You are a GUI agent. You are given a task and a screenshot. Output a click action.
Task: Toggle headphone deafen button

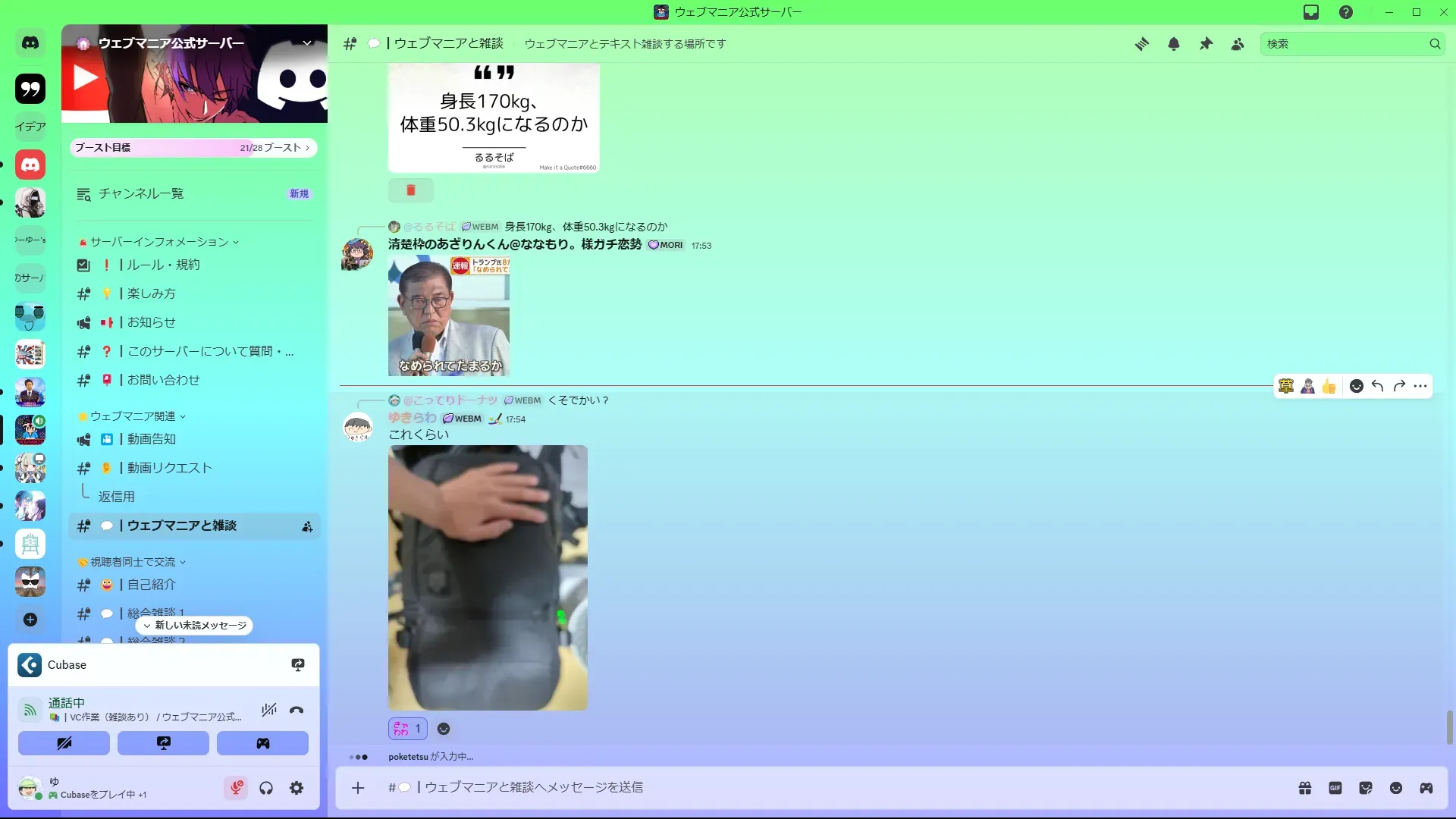[266, 788]
